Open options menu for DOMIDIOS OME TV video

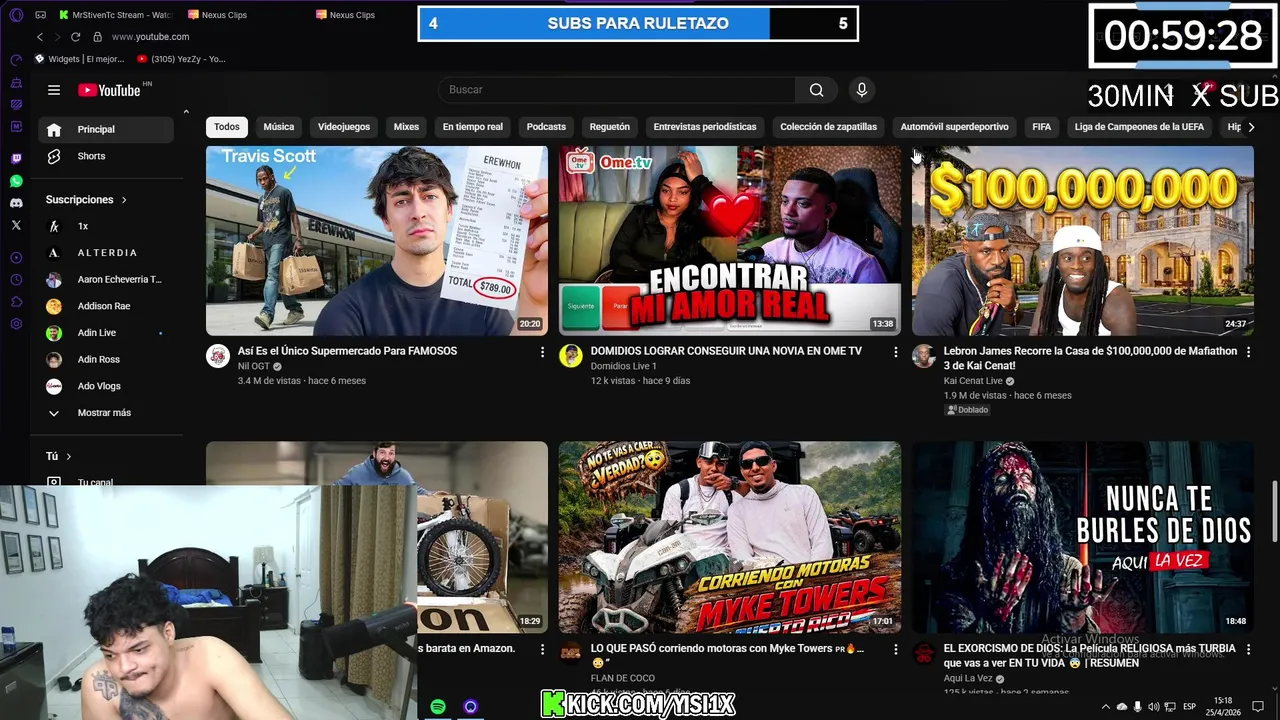896,352
